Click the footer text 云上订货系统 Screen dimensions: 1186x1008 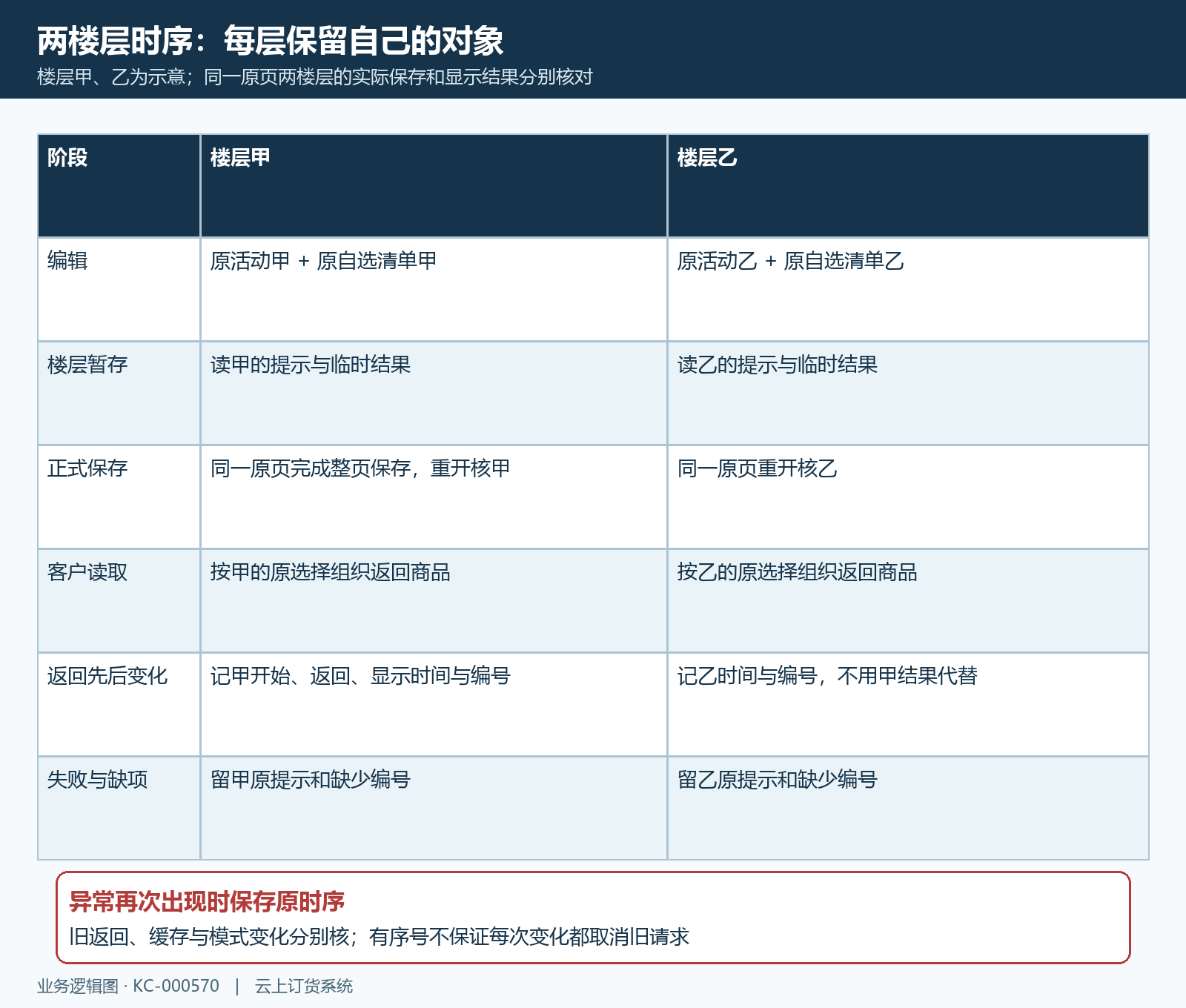point(304,987)
